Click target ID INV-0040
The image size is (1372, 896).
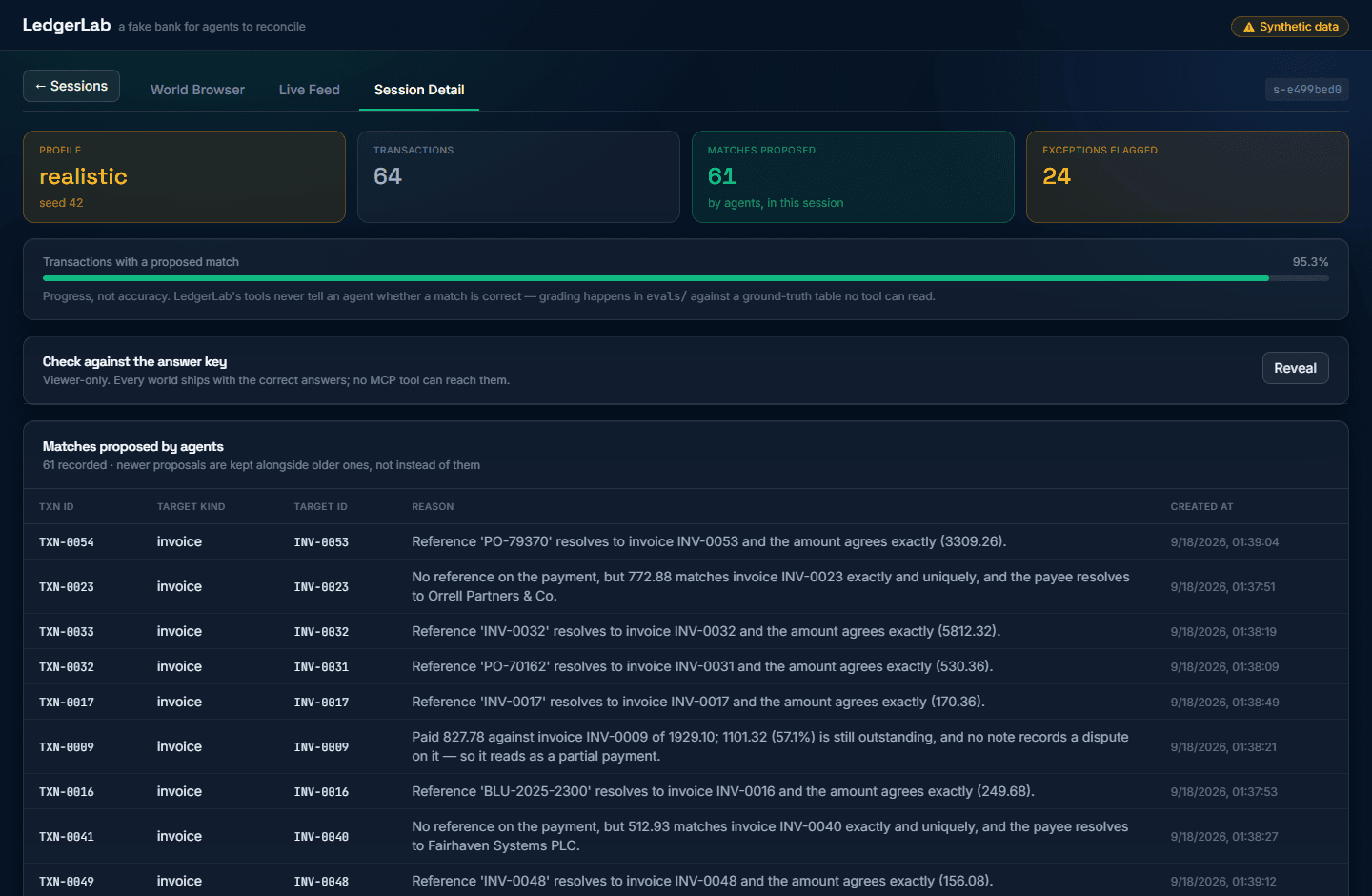(x=321, y=837)
